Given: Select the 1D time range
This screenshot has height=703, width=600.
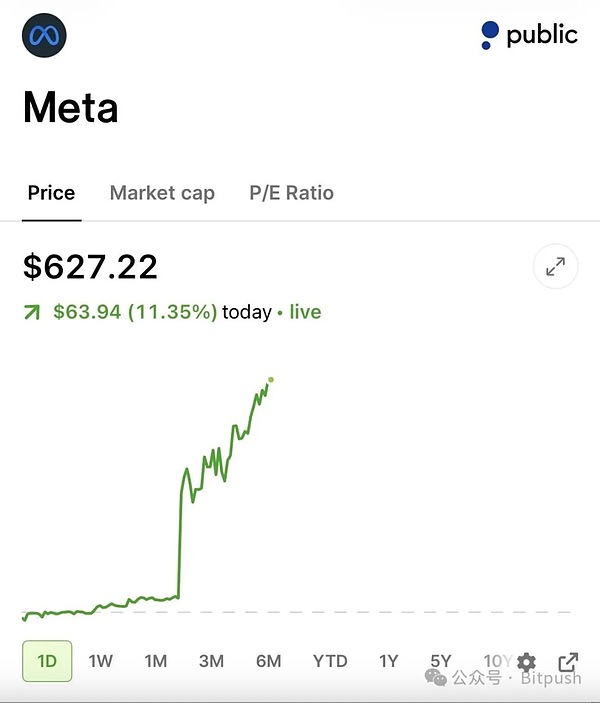Looking at the screenshot, I should click(x=47, y=661).
